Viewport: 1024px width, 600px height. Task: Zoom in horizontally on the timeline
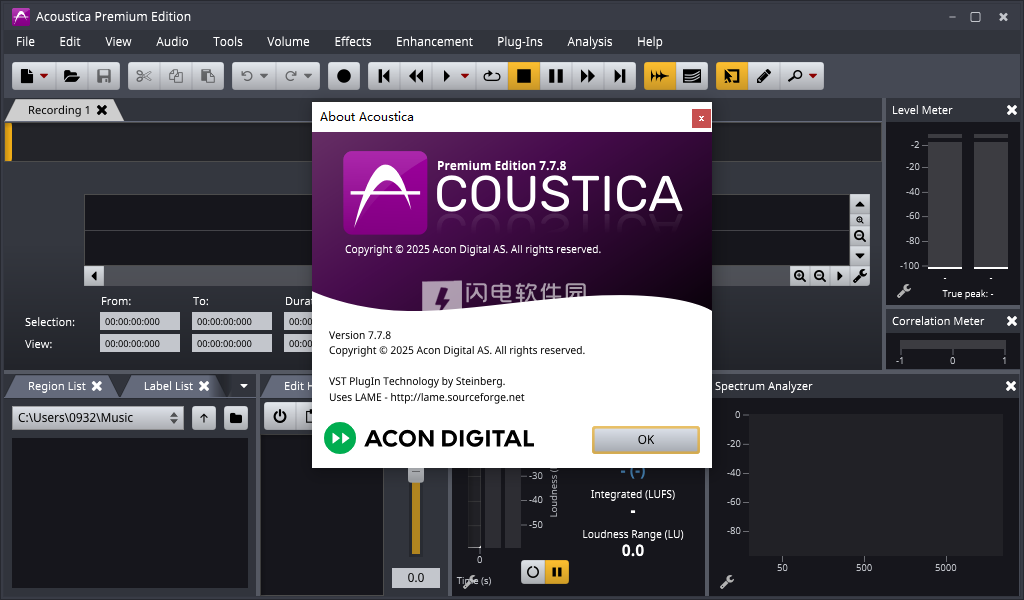[800, 276]
